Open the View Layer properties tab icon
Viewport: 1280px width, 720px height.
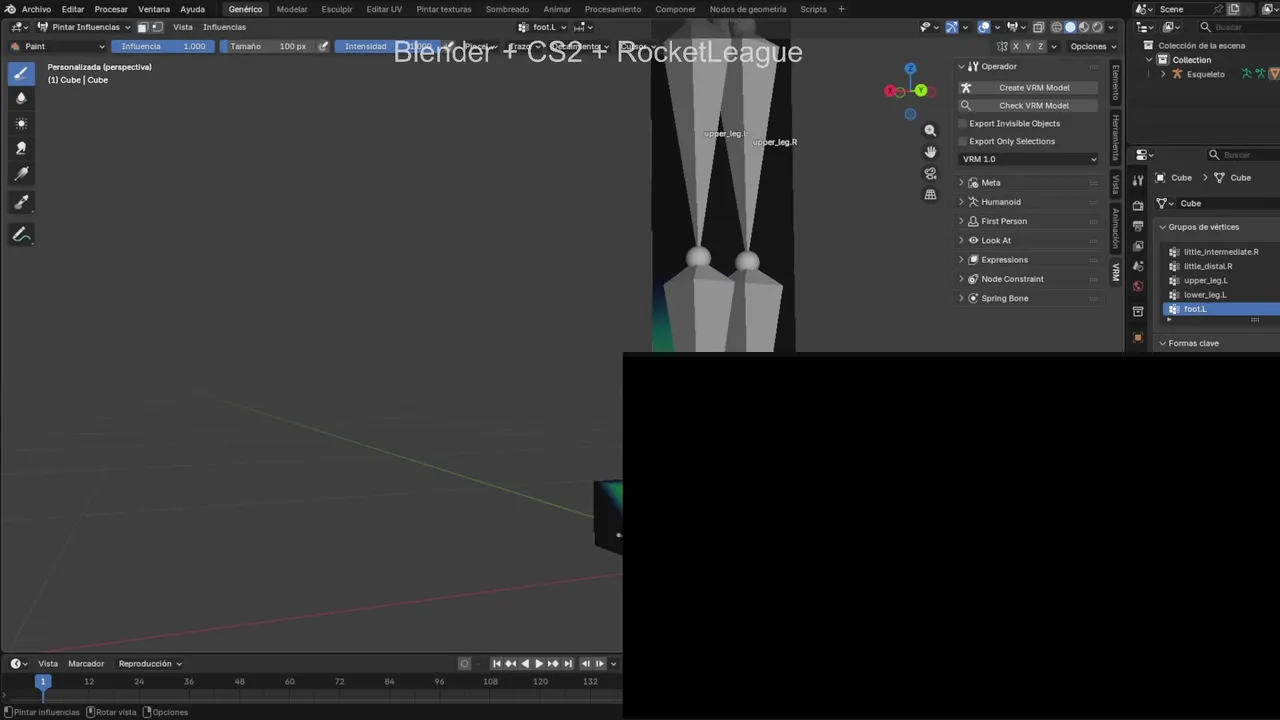pyautogui.click(x=1138, y=246)
